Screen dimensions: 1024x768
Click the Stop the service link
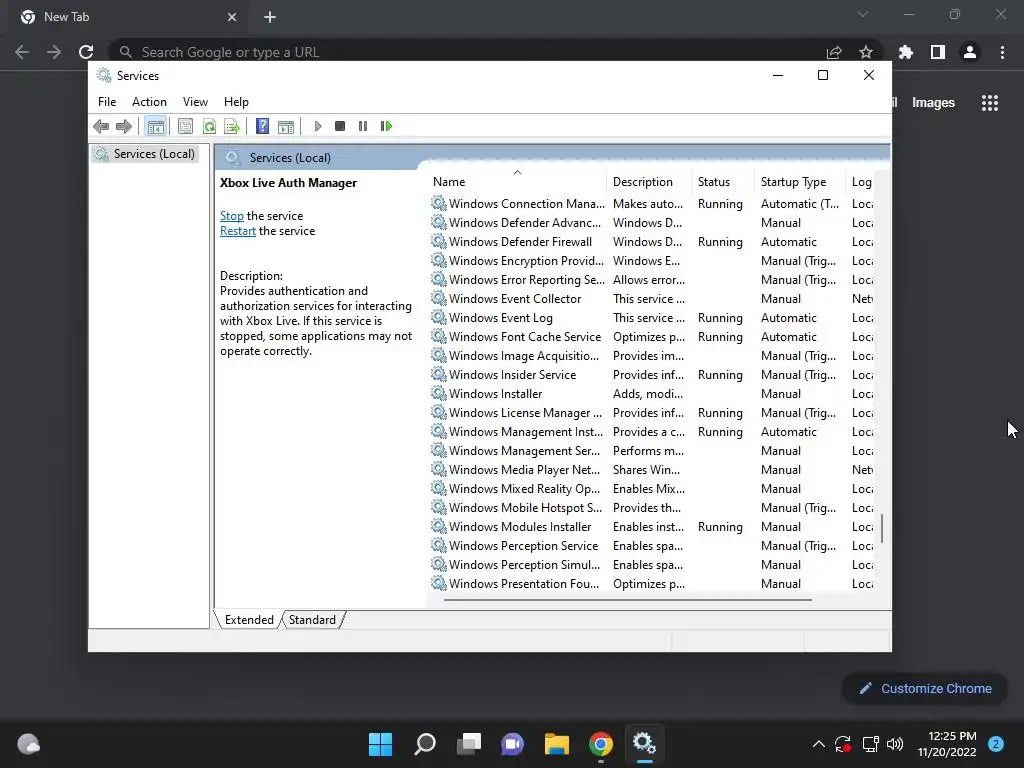pos(232,216)
